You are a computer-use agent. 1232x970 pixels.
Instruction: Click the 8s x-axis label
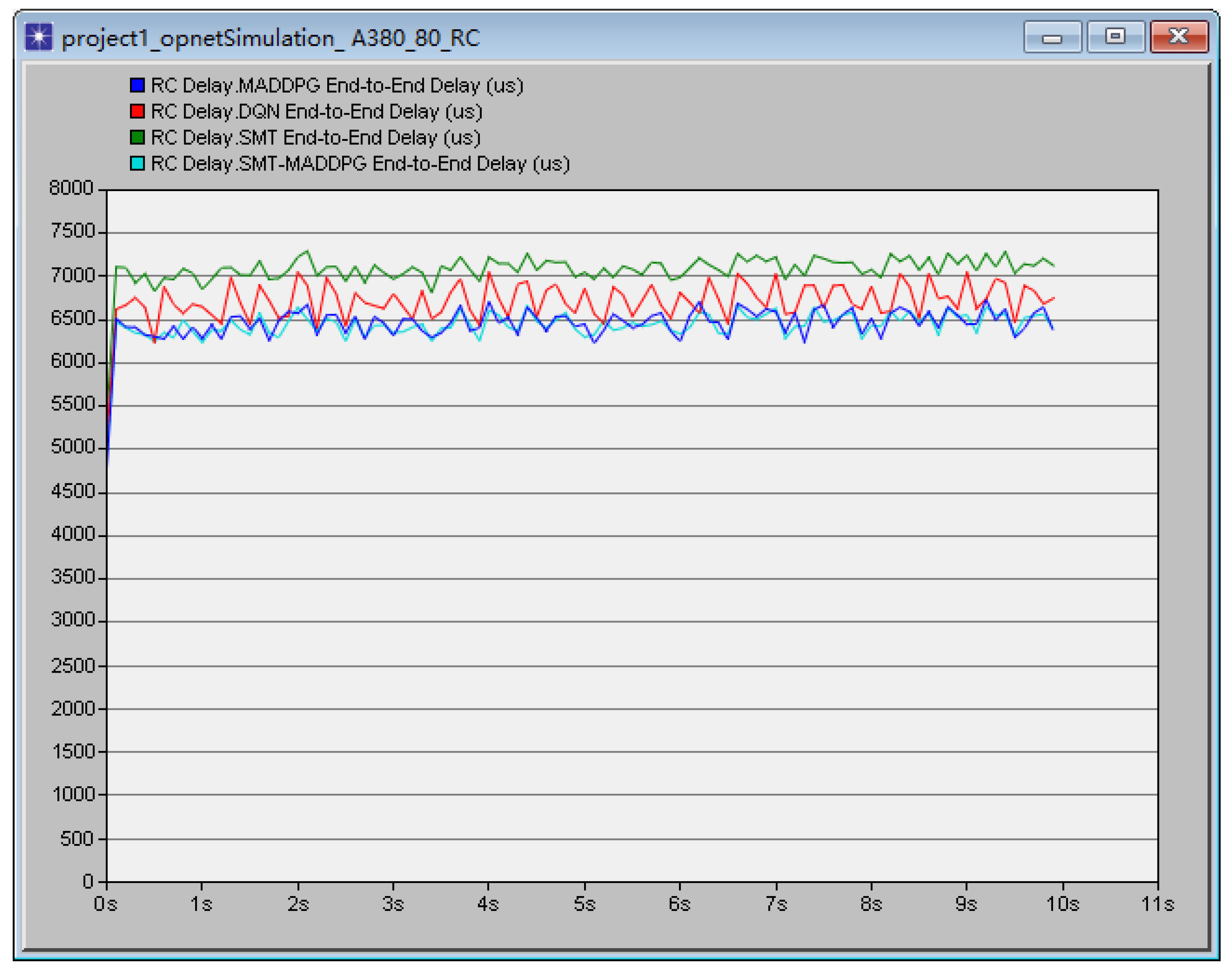pos(871,904)
